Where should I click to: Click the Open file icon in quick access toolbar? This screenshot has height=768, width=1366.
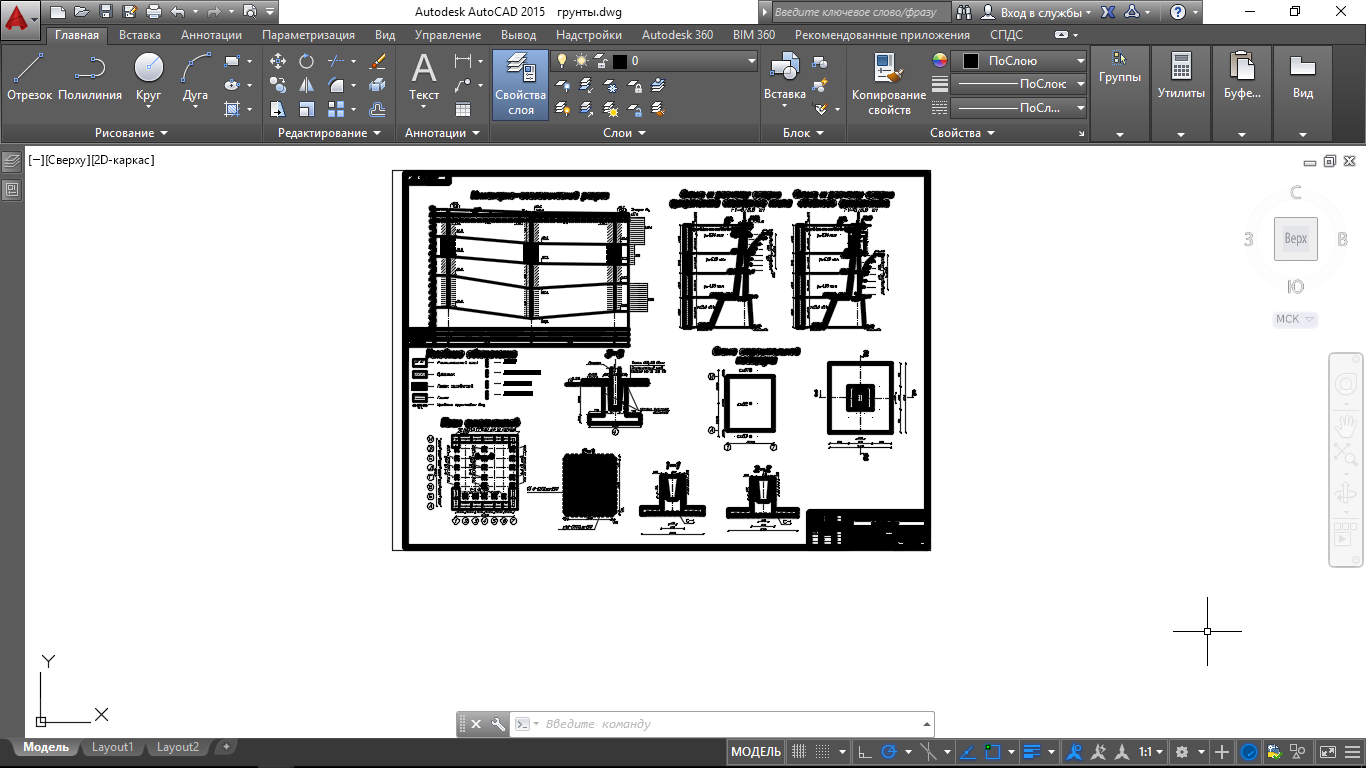pyautogui.click(x=81, y=12)
